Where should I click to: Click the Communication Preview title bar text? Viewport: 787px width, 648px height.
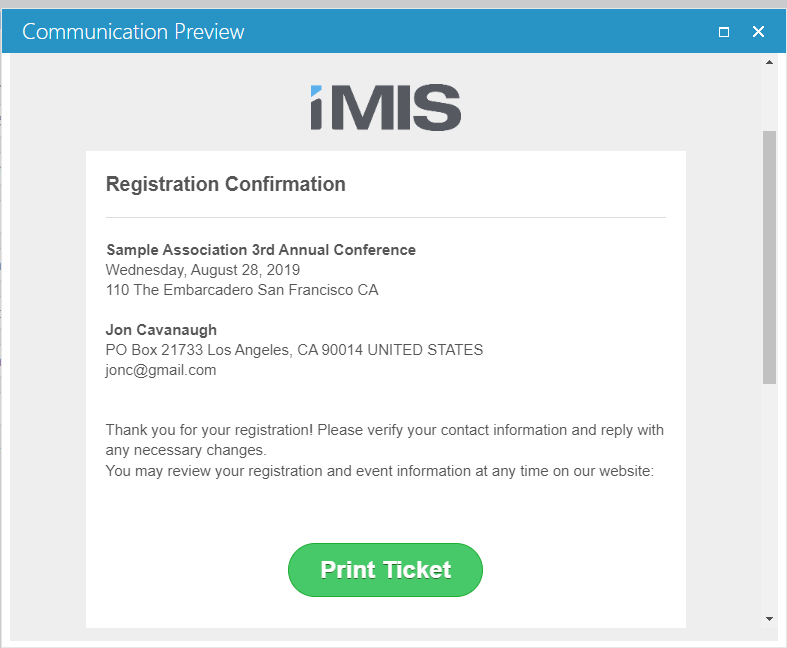point(133,32)
